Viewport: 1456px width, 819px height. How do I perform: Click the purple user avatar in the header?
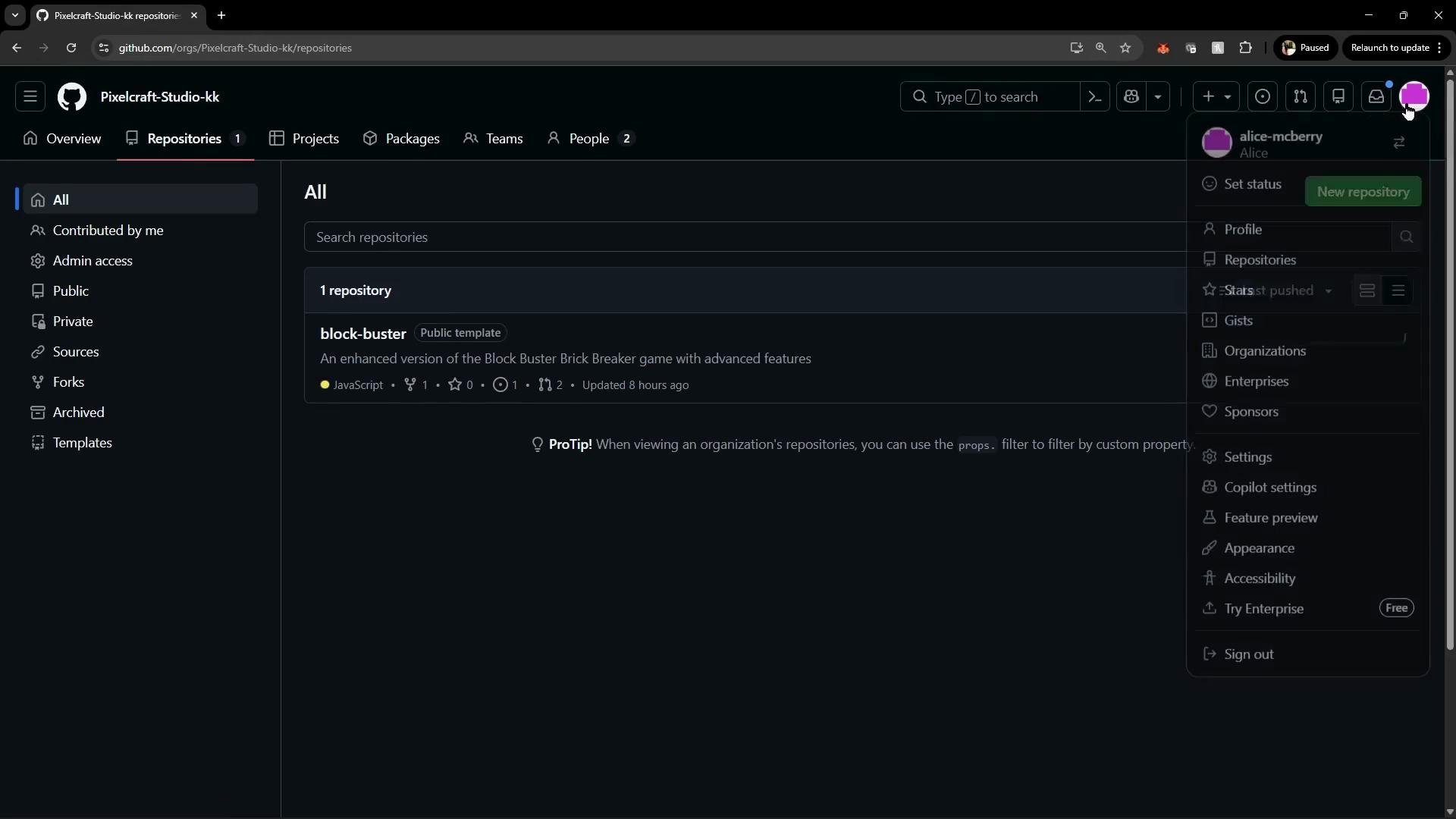point(1414,96)
